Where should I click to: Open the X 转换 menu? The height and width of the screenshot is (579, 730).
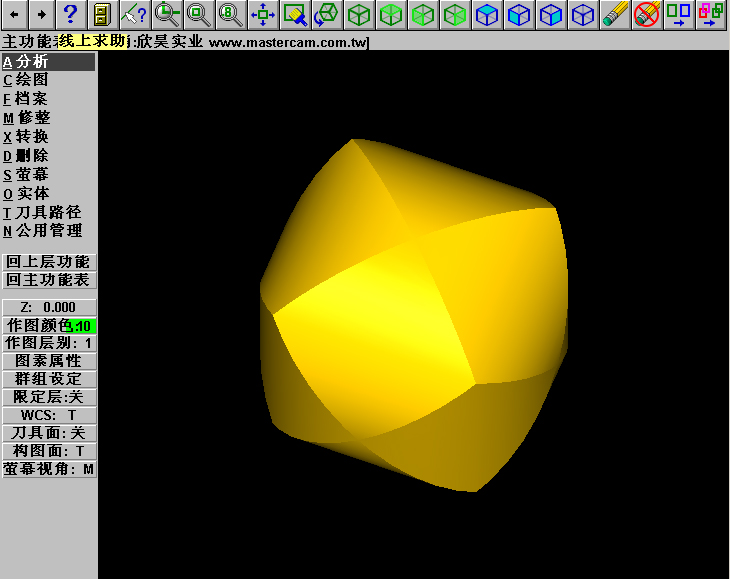26,136
